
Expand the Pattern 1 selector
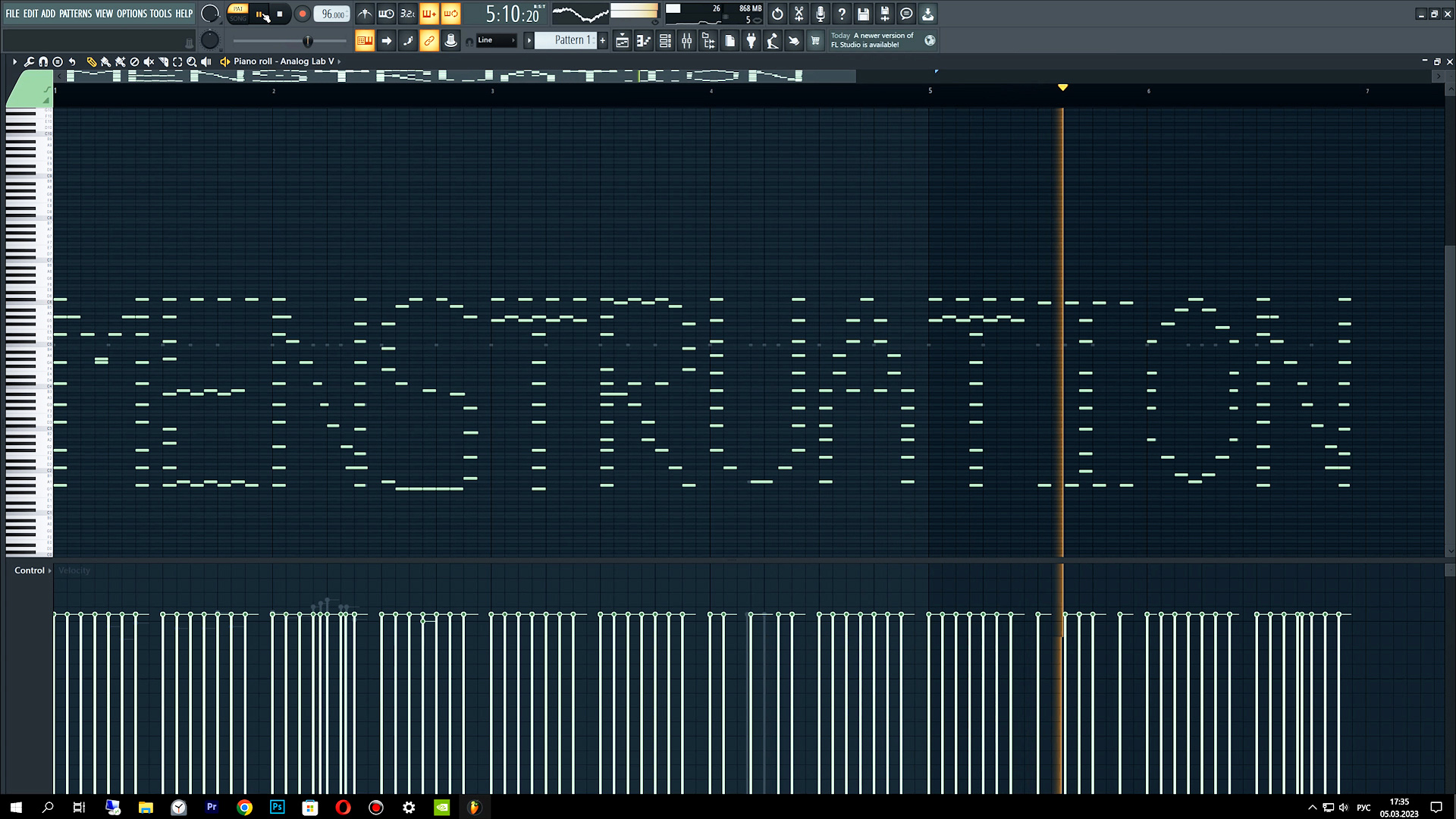point(529,40)
